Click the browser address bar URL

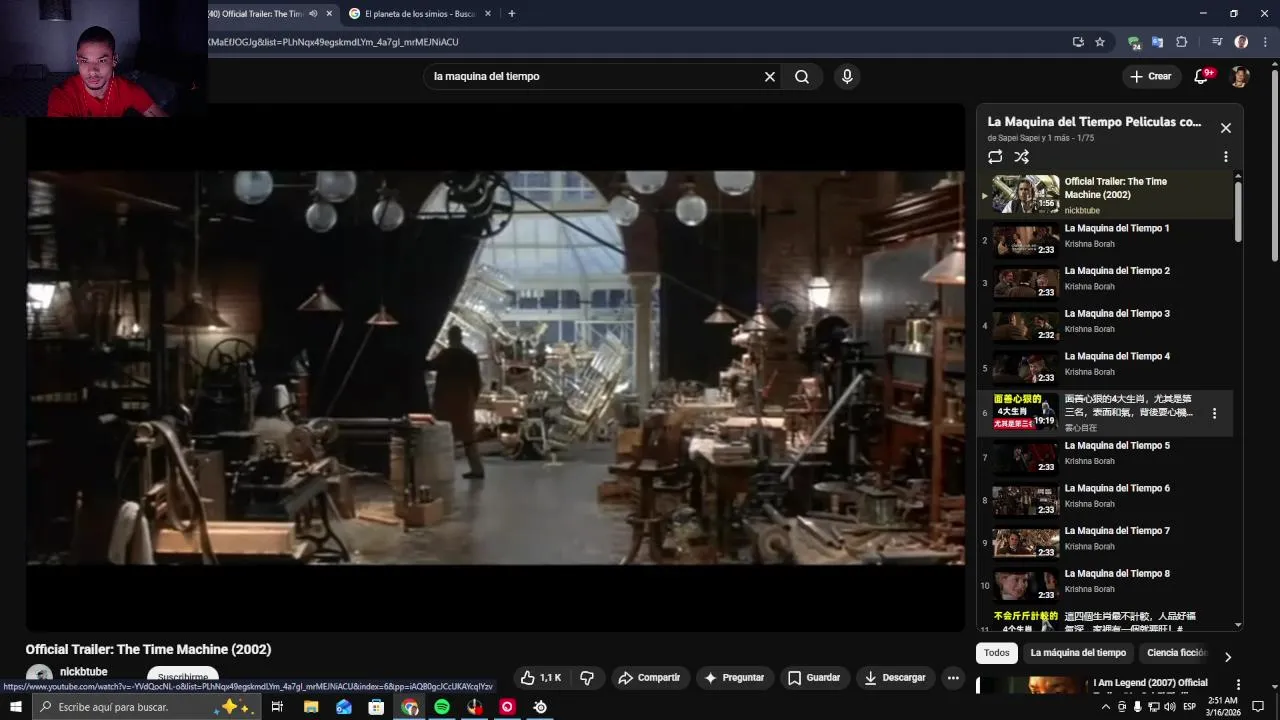tap(334, 42)
